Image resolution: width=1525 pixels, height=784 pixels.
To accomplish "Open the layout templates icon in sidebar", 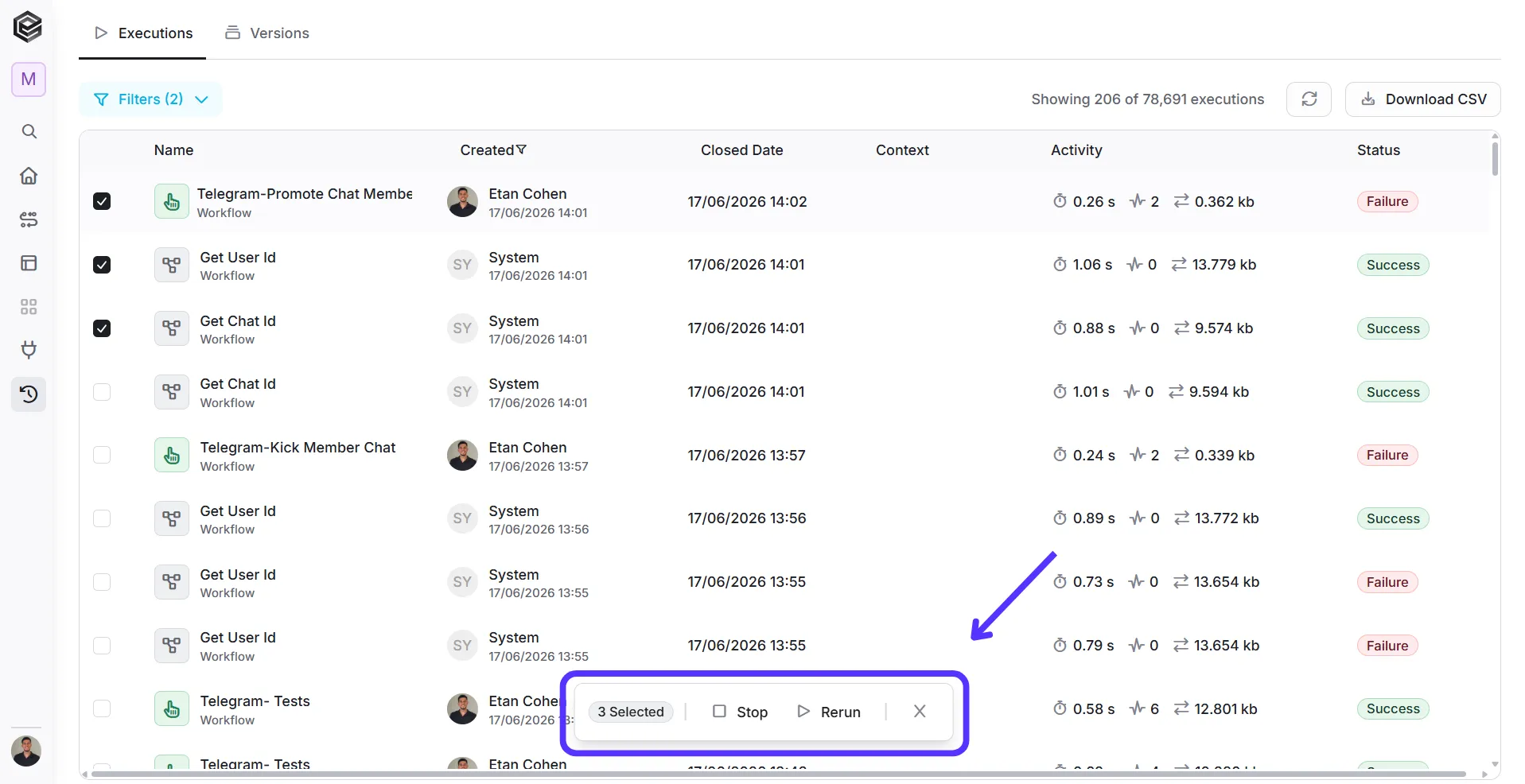I will [29, 263].
